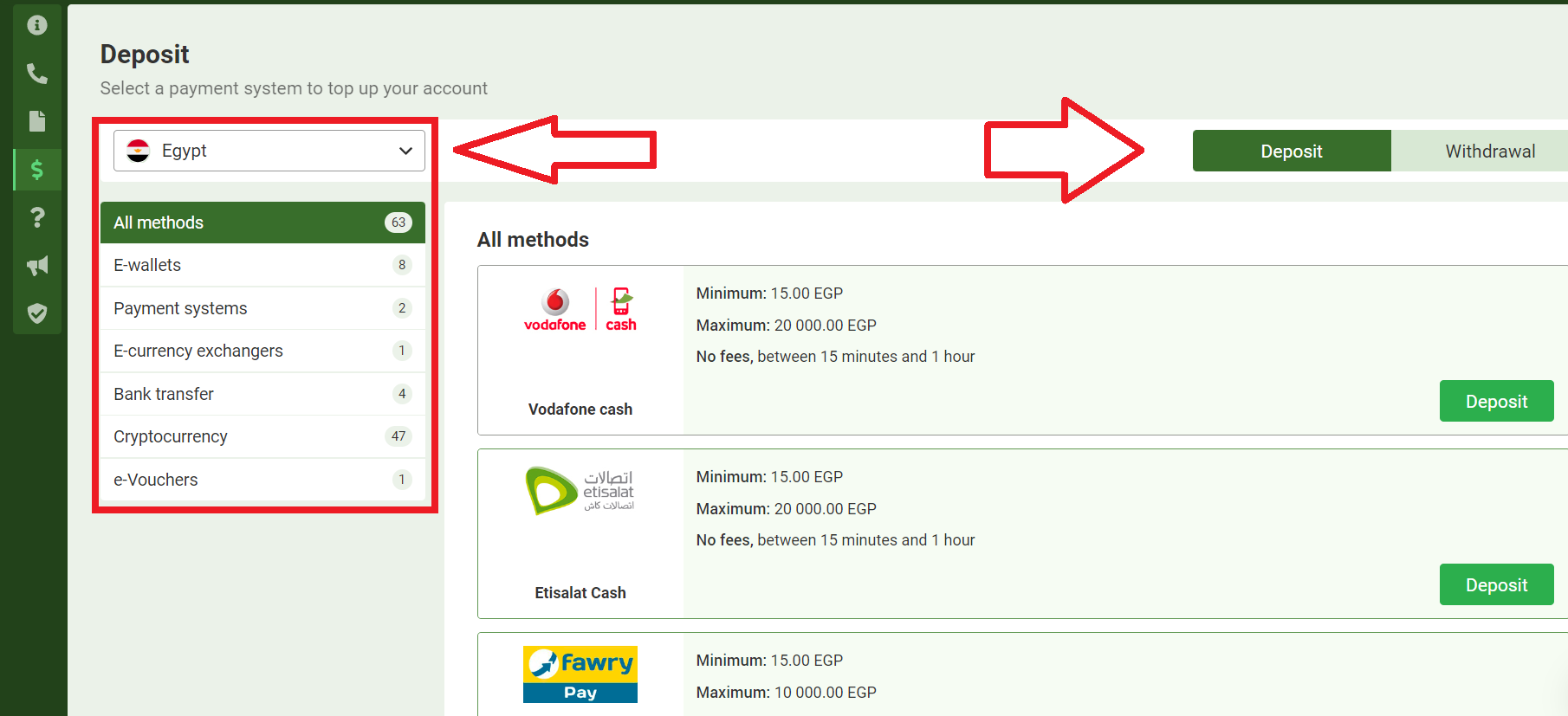Open the question mark help icon

(x=37, y=217)
